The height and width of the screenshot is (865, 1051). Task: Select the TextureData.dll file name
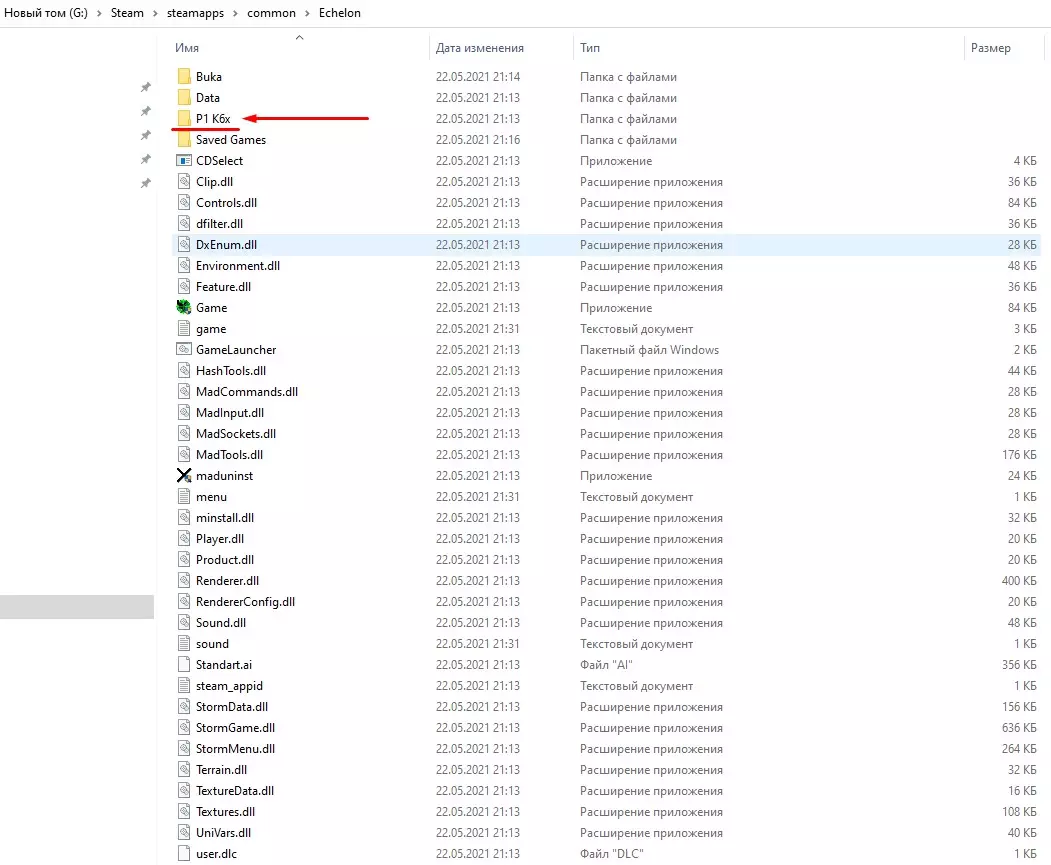(235, 791)
